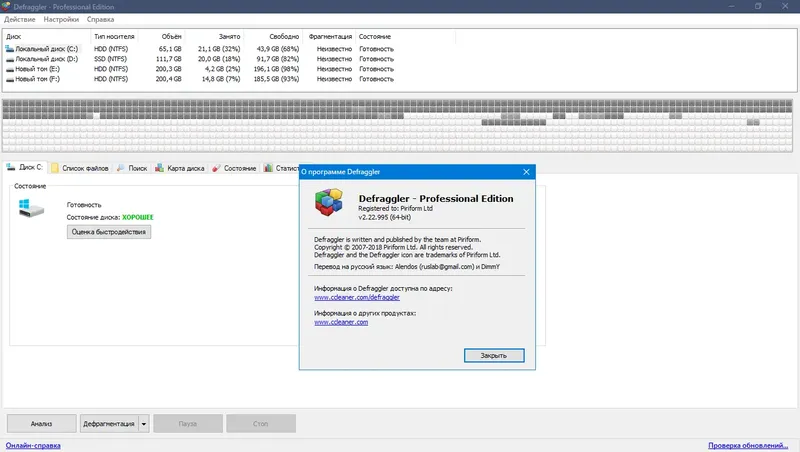Screen dimensions: 800x452
Task: Sort by the Состояние column header
Action: click(374, 37)
